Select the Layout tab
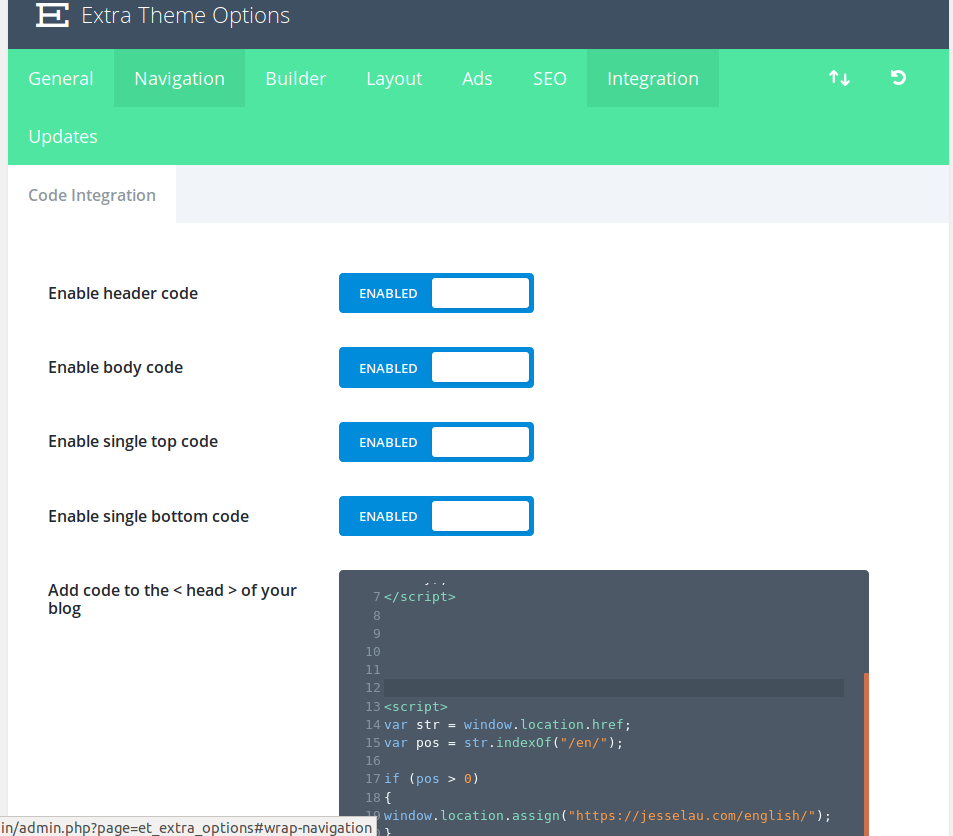 pyautogui.click(x=393, y=77)
